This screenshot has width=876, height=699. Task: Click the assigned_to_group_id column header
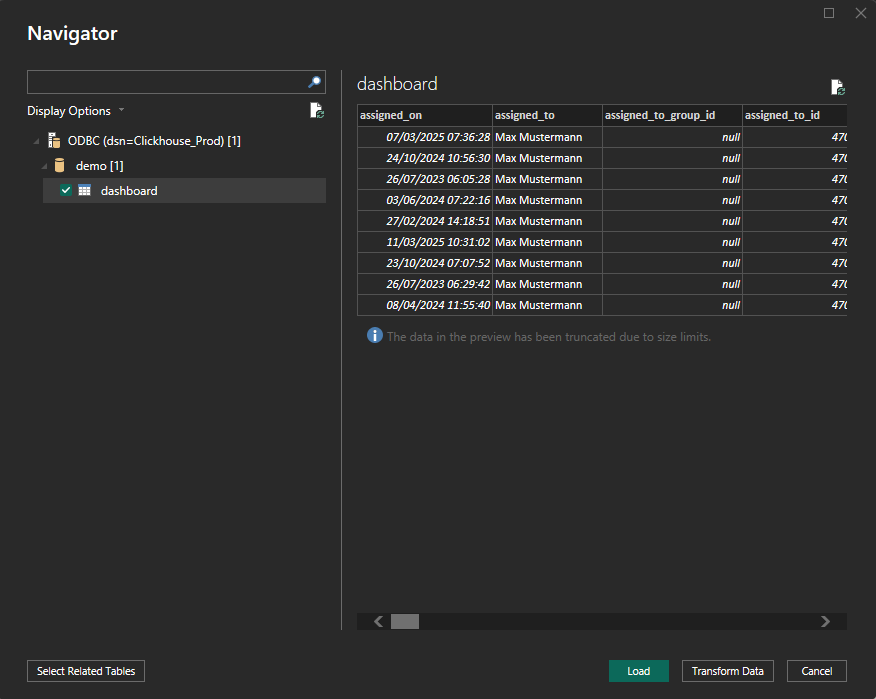[x=672, y=115]
